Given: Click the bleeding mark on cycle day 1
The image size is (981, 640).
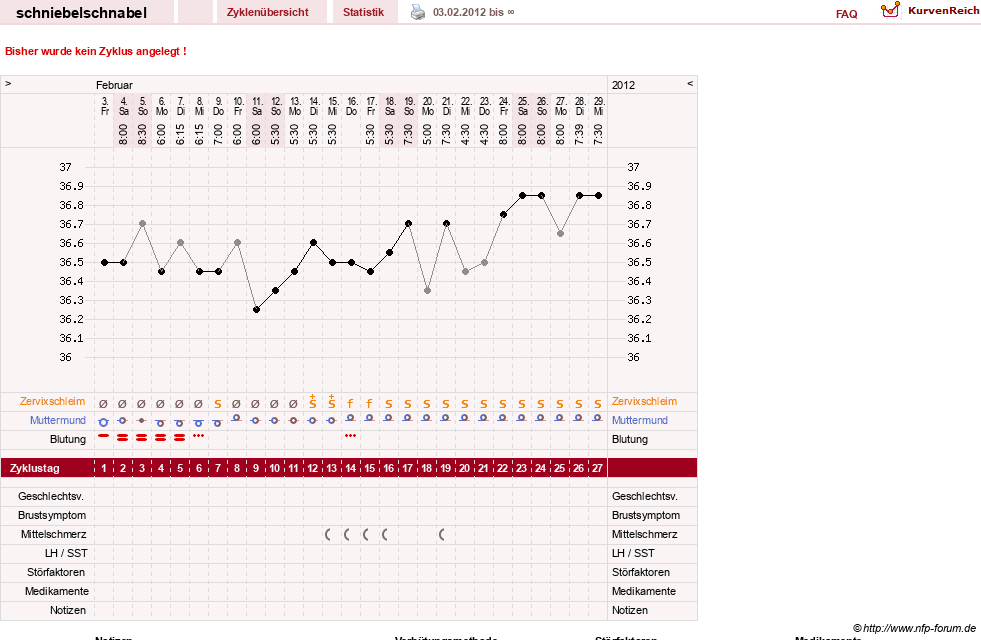Looking at the screenshot, I should [x=104, y=435].
